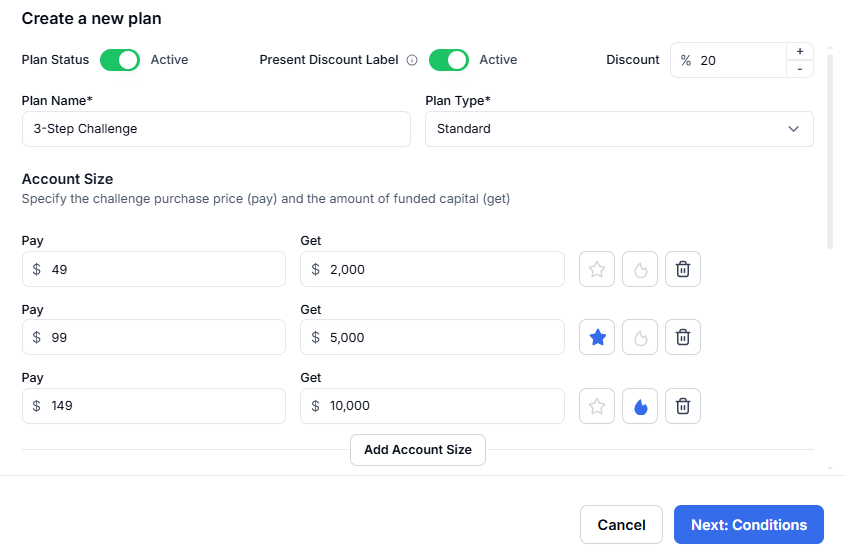Cancel the new plan creation
Image resolution: width=846 pixels, height=555 pixels.
pyautogui.click(x=621, y=525)
